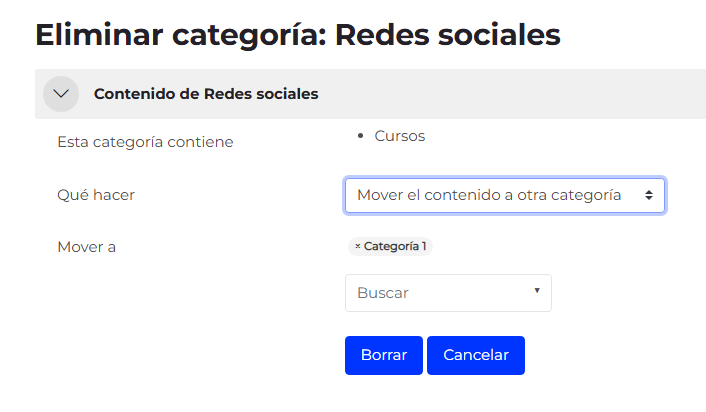Click the bullet point beside Cursos
706x412 pixels.
click(x=359, y=136)
